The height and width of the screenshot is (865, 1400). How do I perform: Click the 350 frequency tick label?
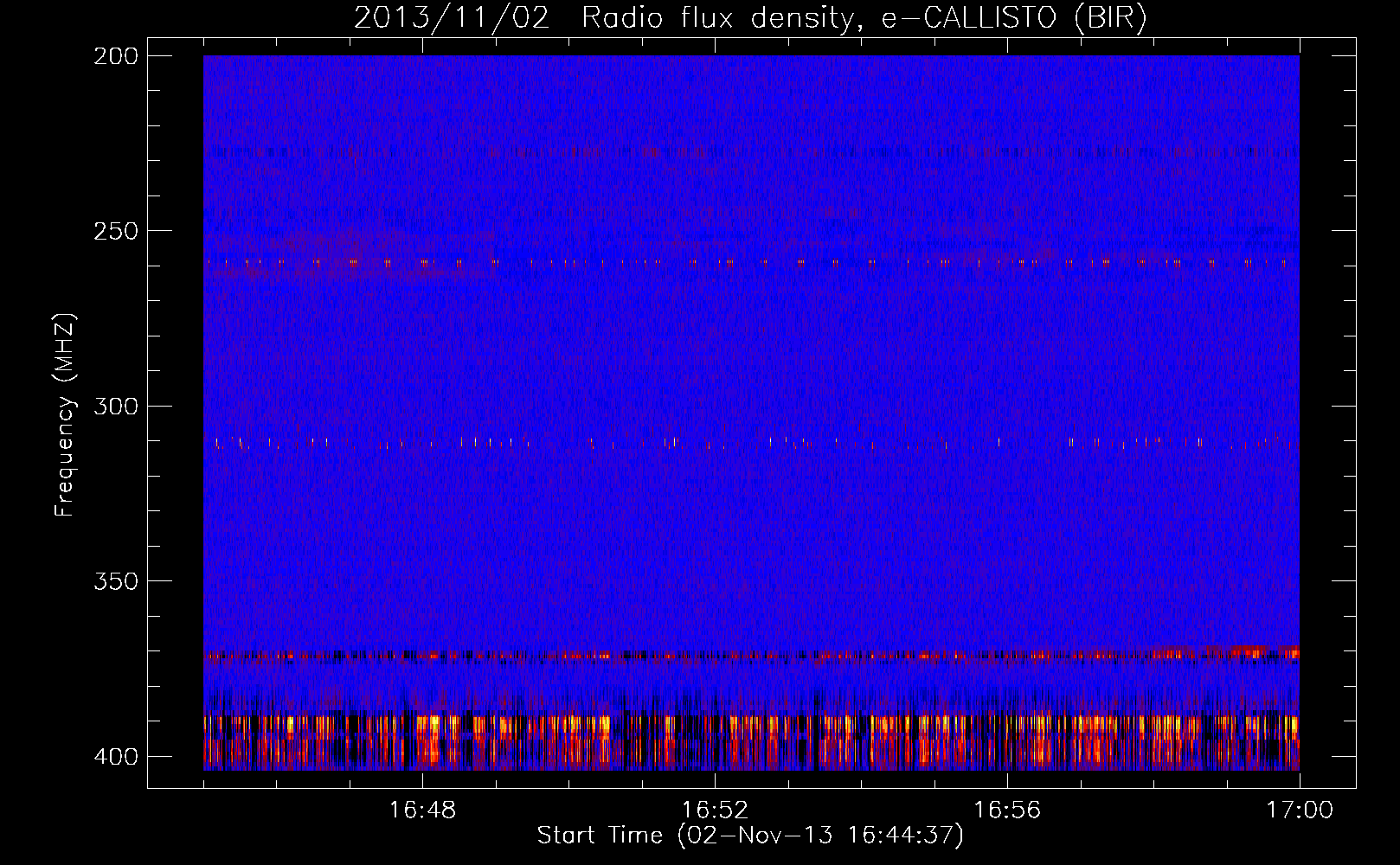coord(116,581)
